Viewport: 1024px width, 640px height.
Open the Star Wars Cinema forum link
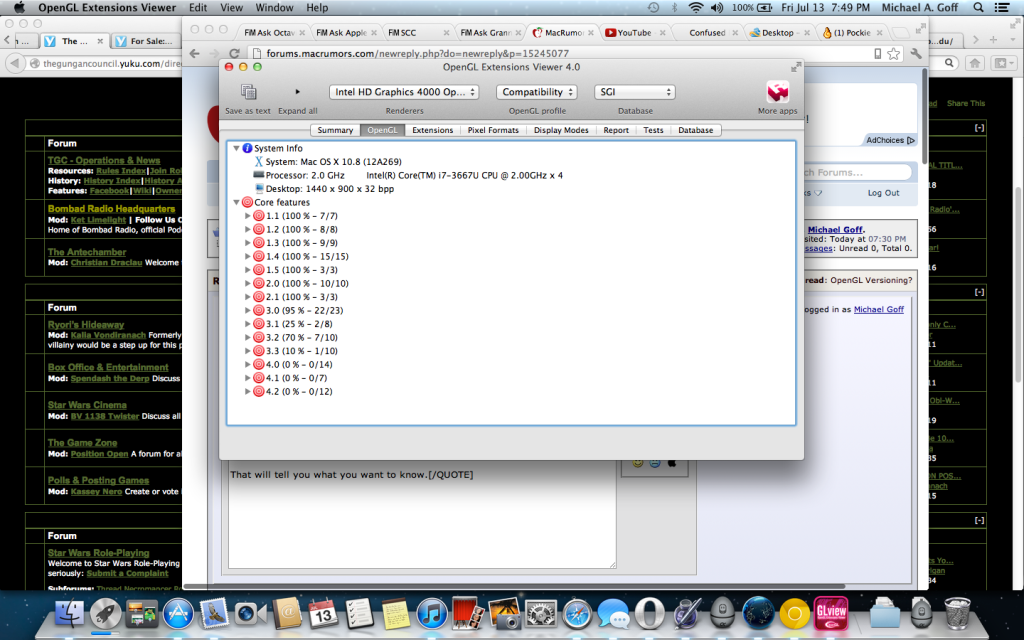click(x=87, y=405)
